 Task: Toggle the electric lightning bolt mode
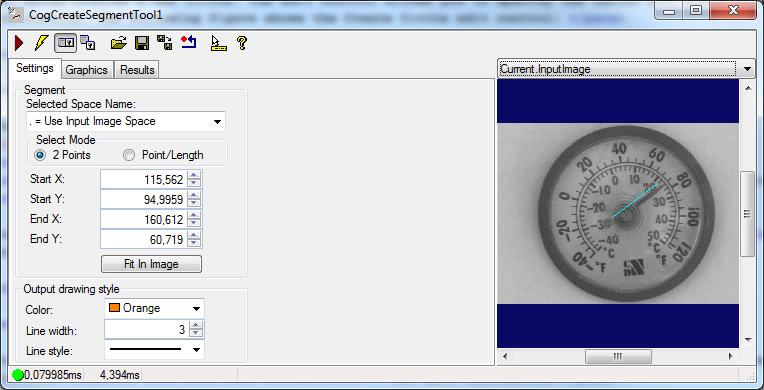41,43
